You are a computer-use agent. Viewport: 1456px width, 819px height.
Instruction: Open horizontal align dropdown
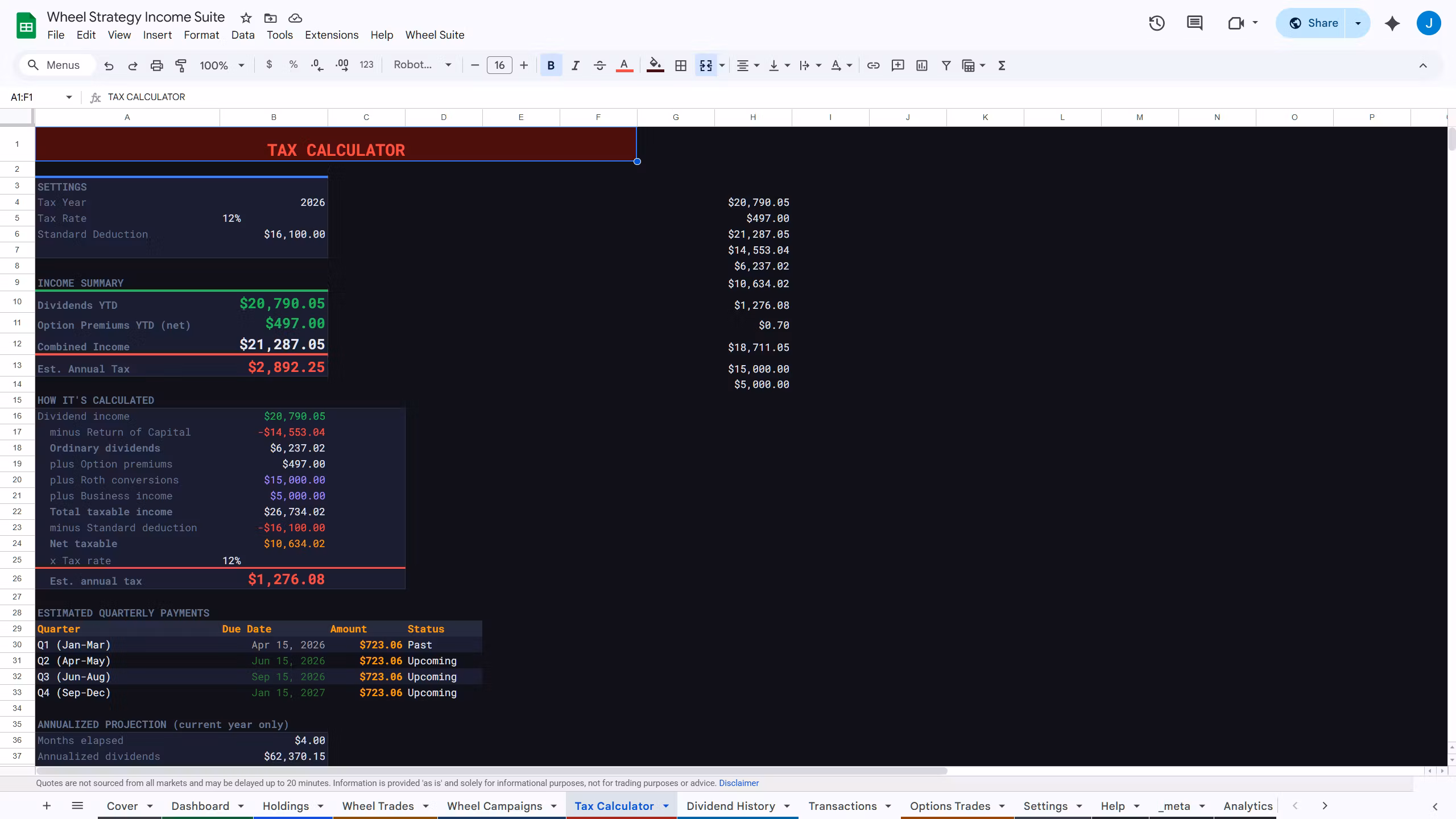[748, 65]
